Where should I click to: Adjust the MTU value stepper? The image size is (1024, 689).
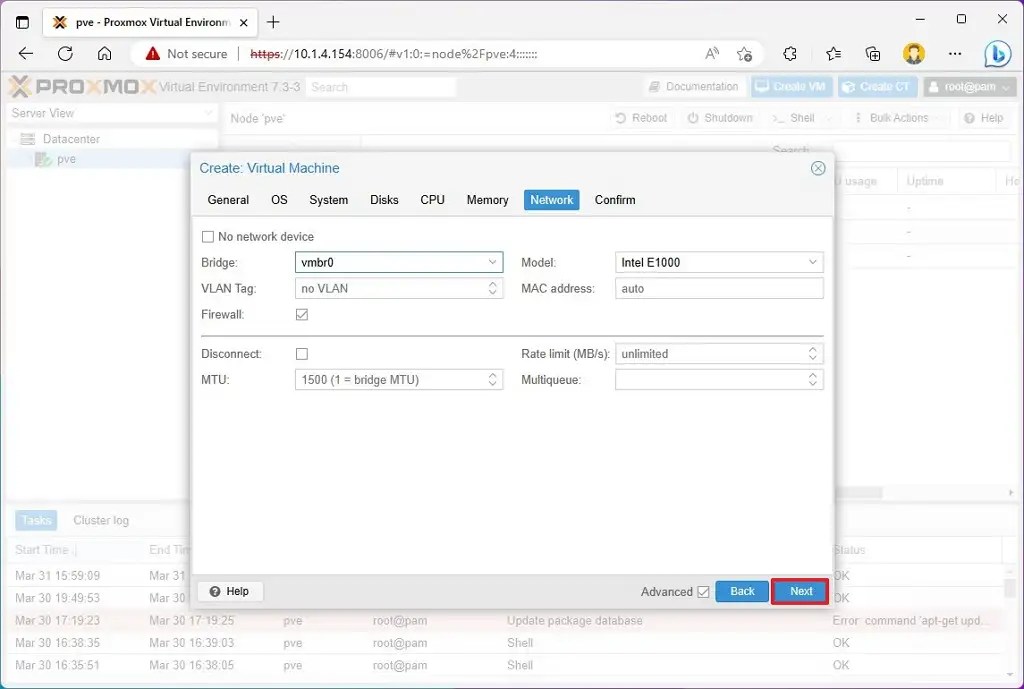[491, 379]
